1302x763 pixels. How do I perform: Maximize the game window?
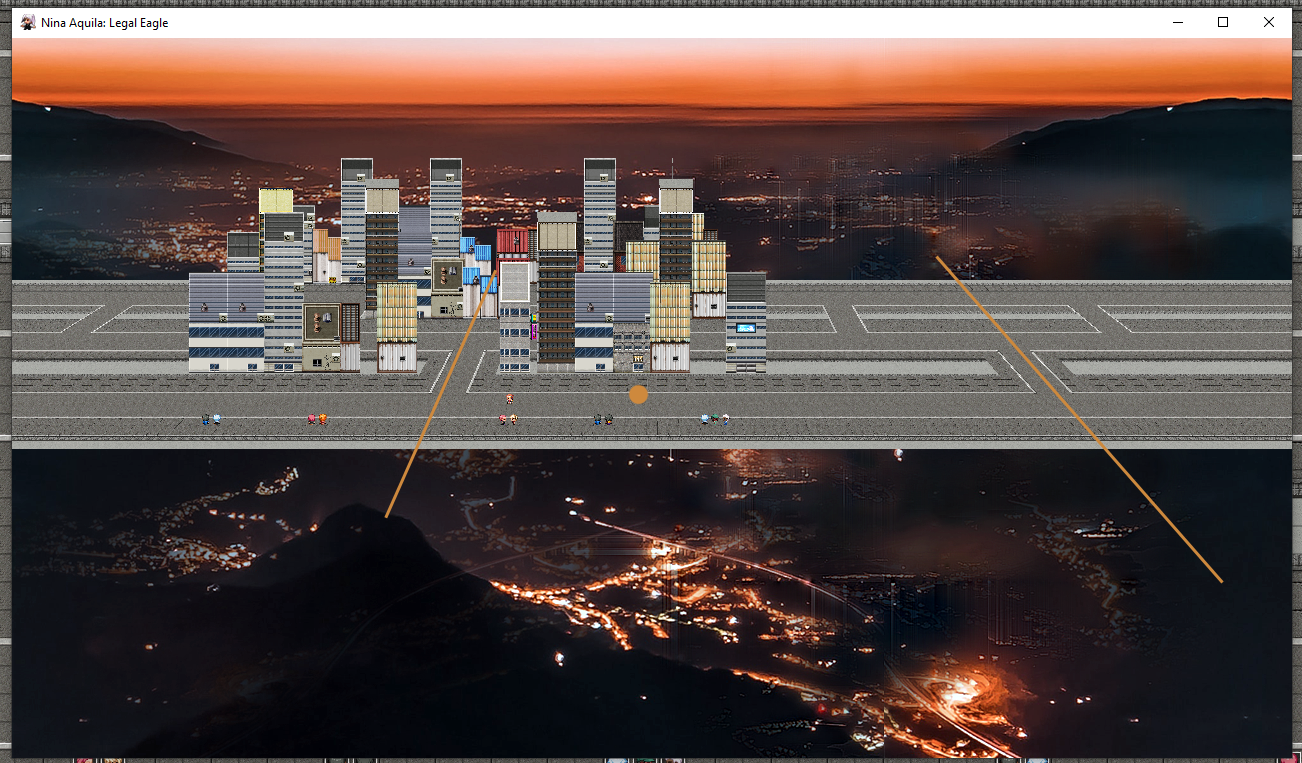point(1223,22)
